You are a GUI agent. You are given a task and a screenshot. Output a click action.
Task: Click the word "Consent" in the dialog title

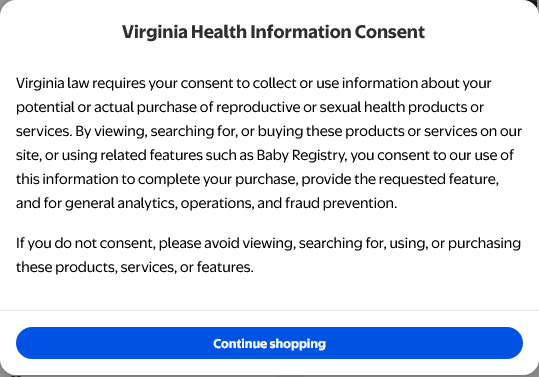coord(390,32)
